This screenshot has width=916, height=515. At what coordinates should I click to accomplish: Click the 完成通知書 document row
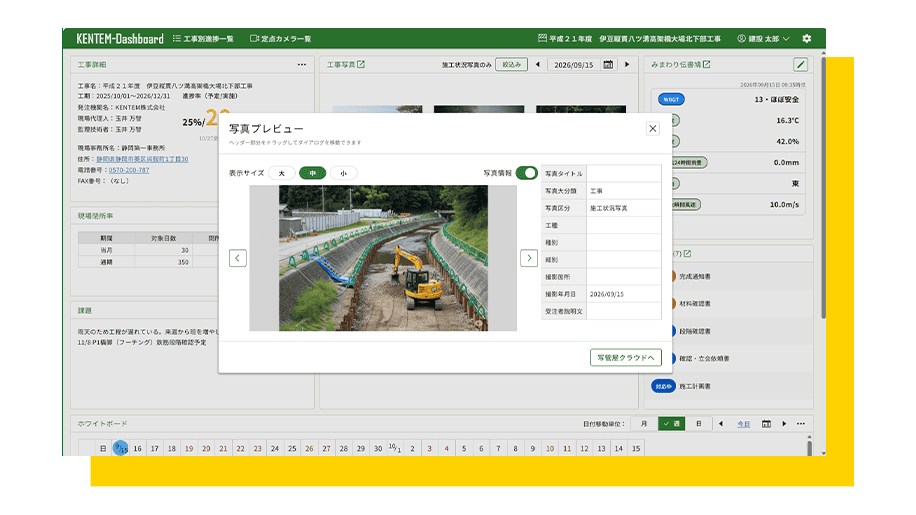742,276
